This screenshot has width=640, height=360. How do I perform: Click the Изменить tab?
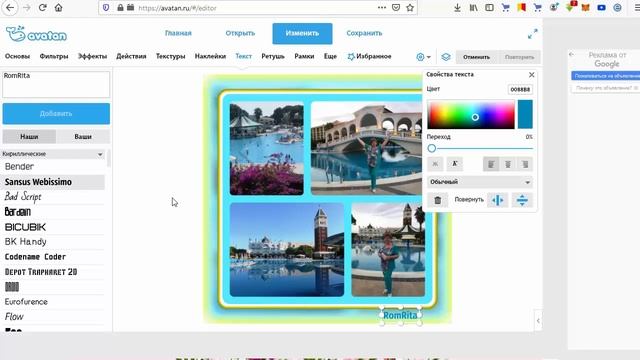(x=302, y=33)
